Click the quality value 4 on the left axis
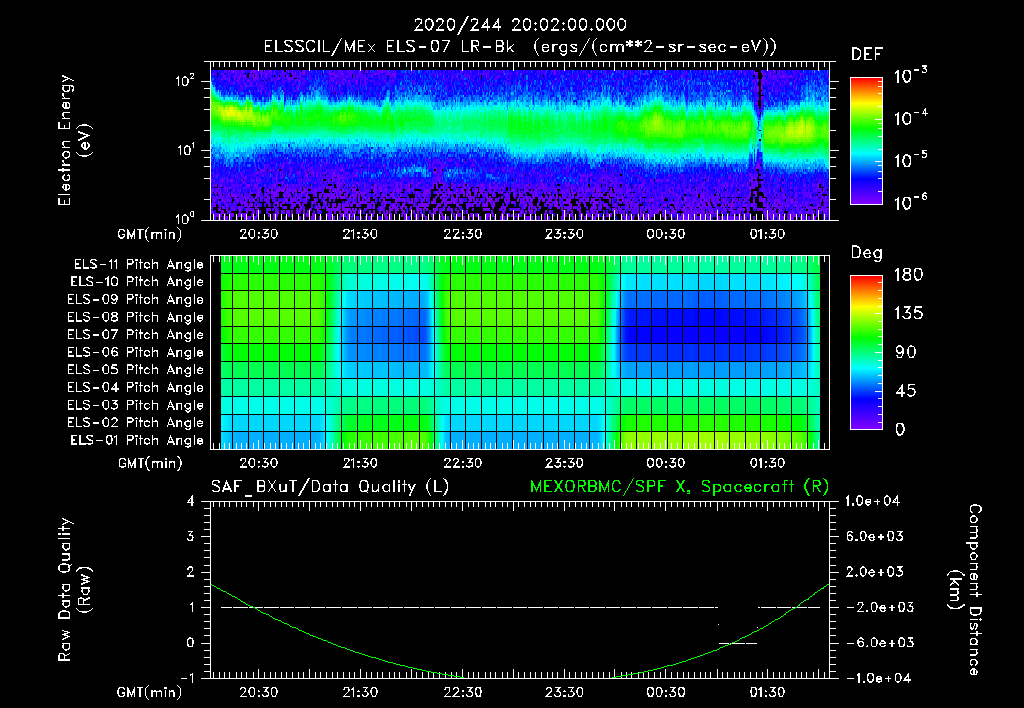Screen dimensions: 1024x708 [191, 501]
